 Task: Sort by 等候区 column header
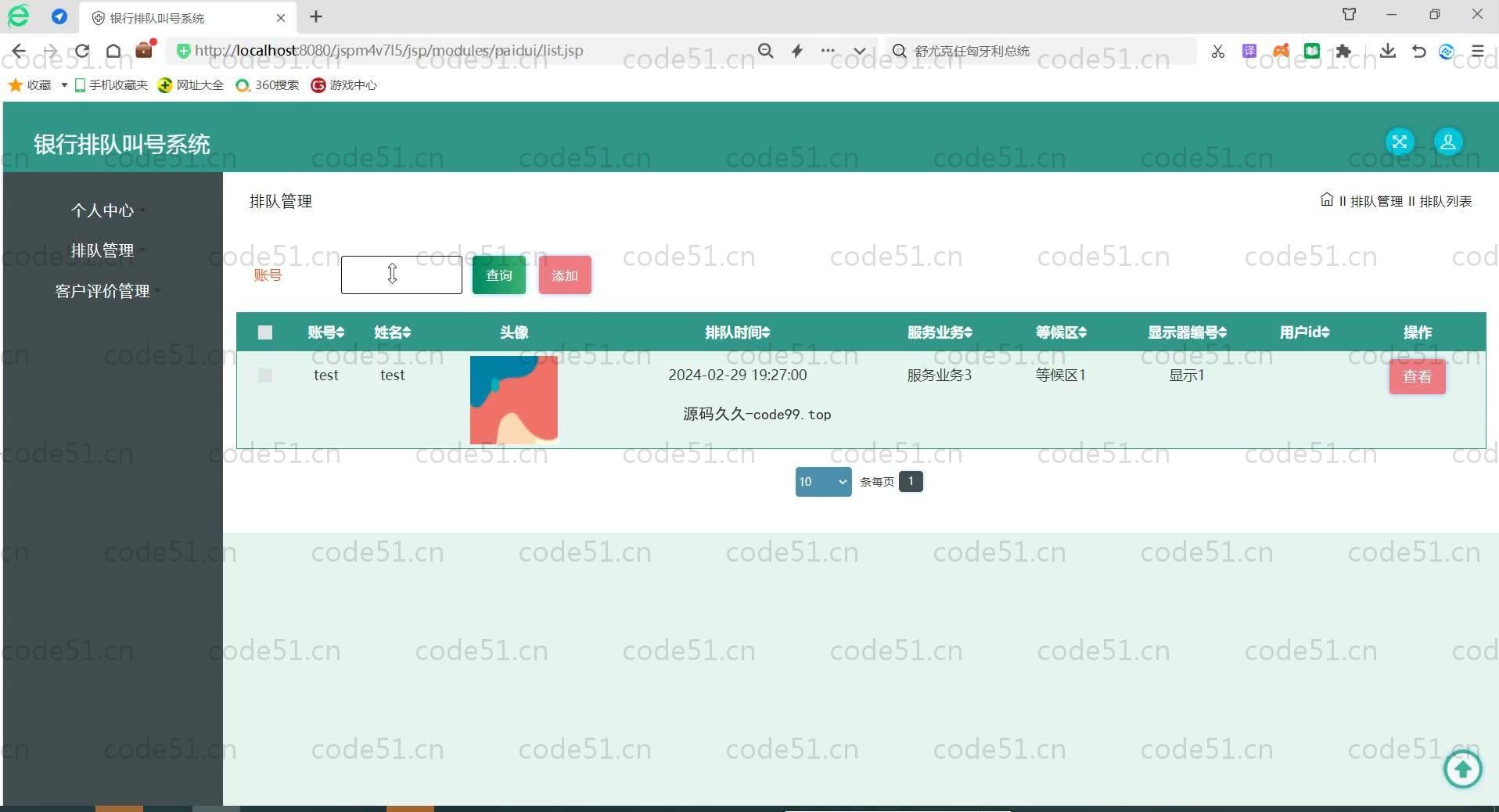pyautogui.click(x=1062, y=332)
